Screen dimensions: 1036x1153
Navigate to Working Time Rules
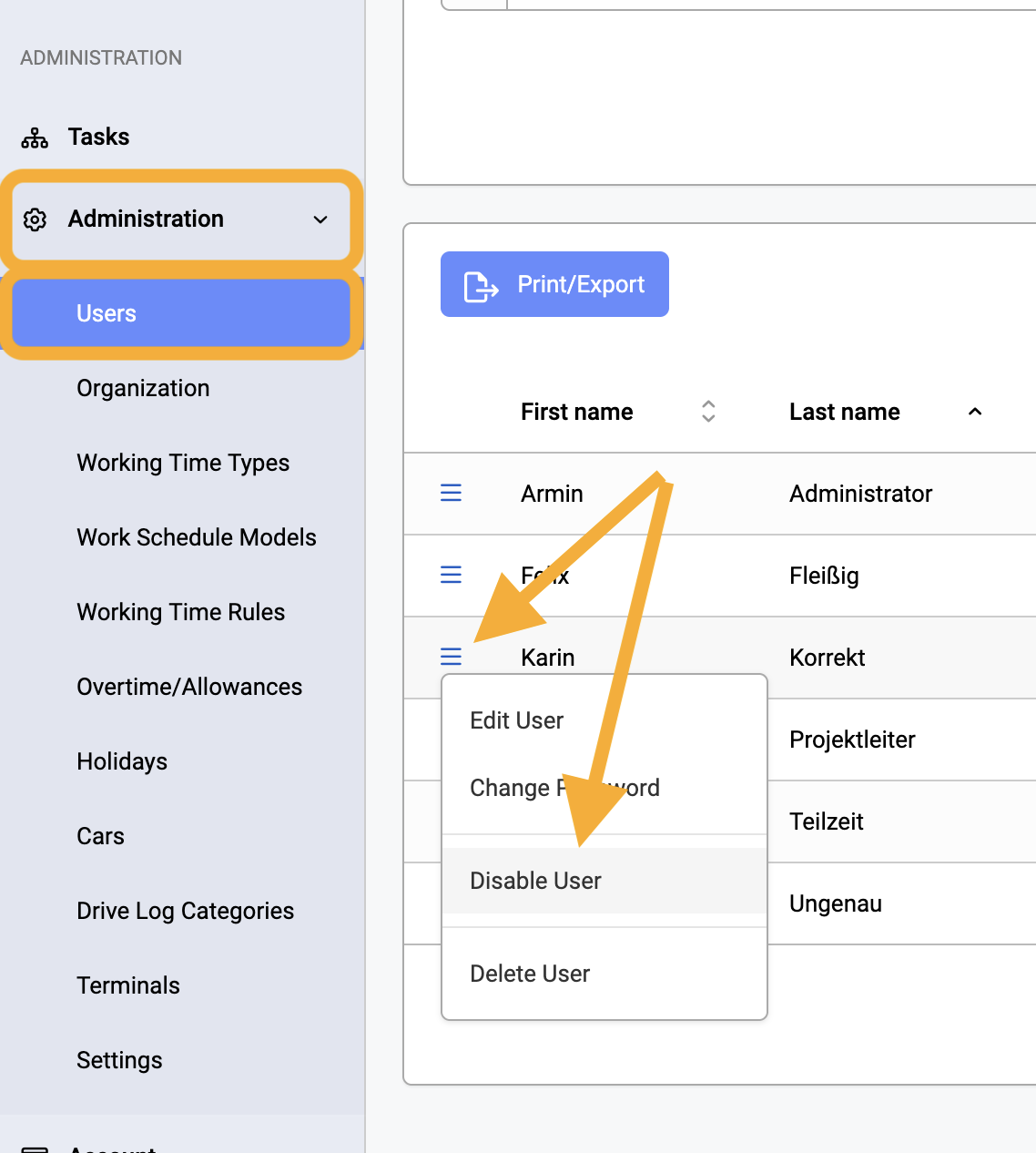181,612
